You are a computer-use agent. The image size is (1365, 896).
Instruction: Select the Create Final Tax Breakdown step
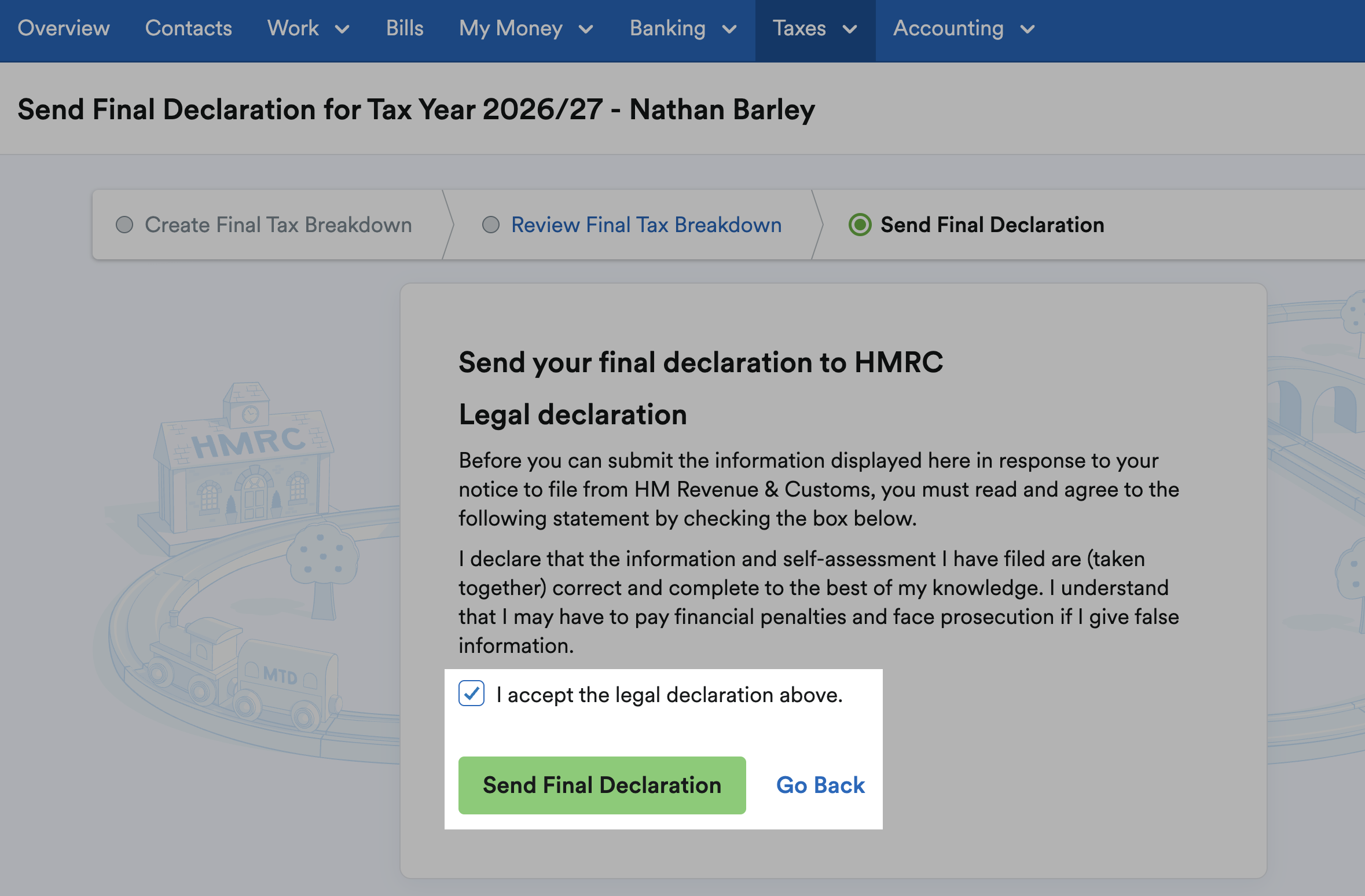[x=278, y=225]
